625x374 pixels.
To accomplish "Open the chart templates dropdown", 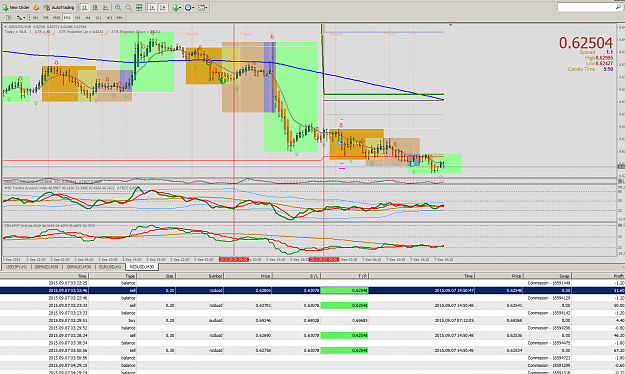I will pos(202,7).
